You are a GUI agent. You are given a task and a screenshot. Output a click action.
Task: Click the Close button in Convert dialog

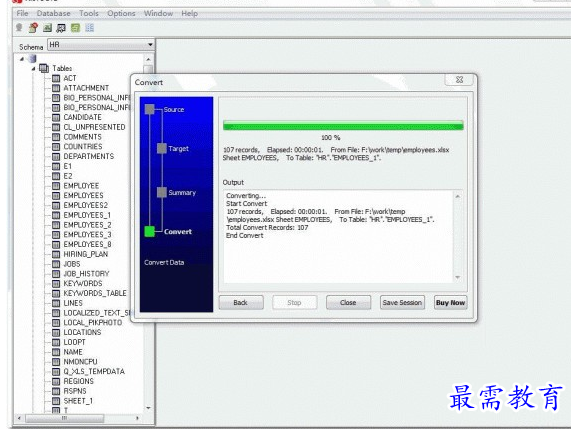coord(348,303)
